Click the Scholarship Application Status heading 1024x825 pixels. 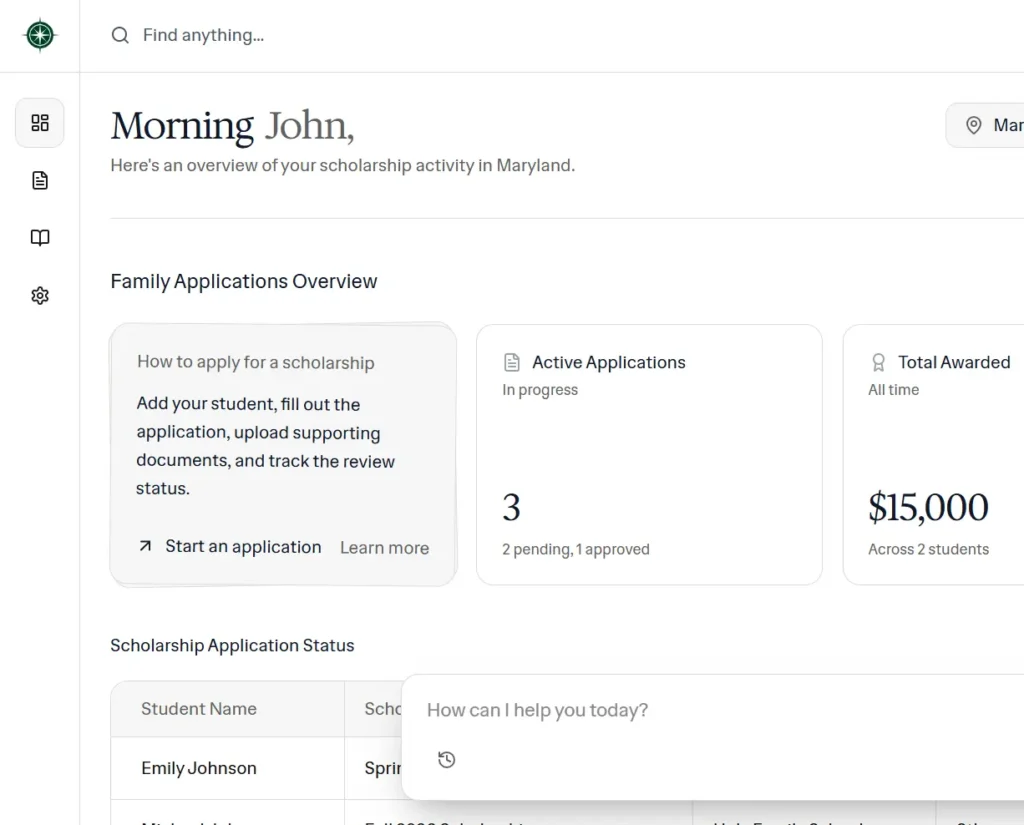pyautogui.click(x=232, y=645)
